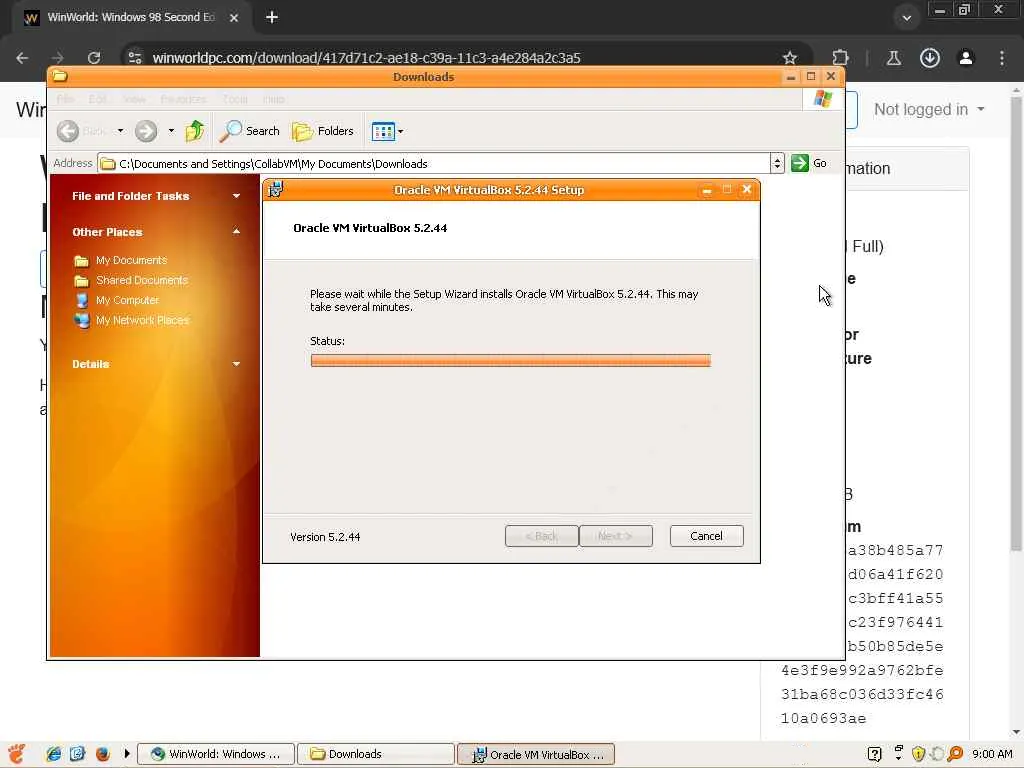Image resolution: width=1024 pixels, height=768 pixels.
Task: Open the File menu in Downloads
Action: point(66,99)
